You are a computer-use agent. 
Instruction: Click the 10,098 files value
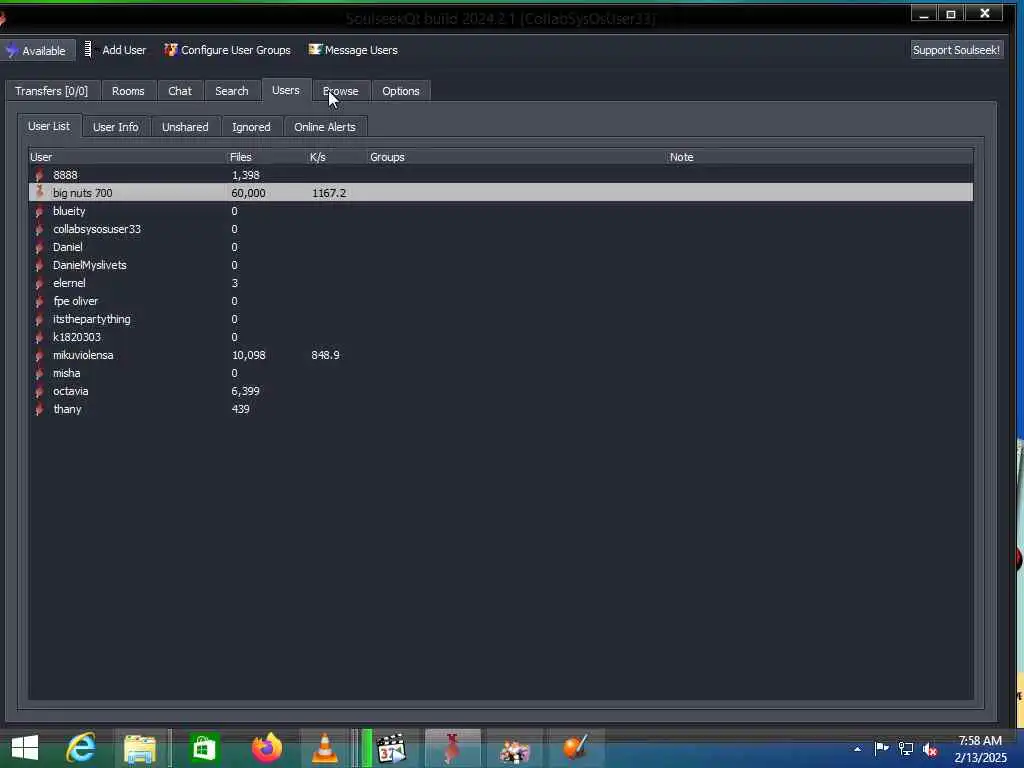[249, 355]
